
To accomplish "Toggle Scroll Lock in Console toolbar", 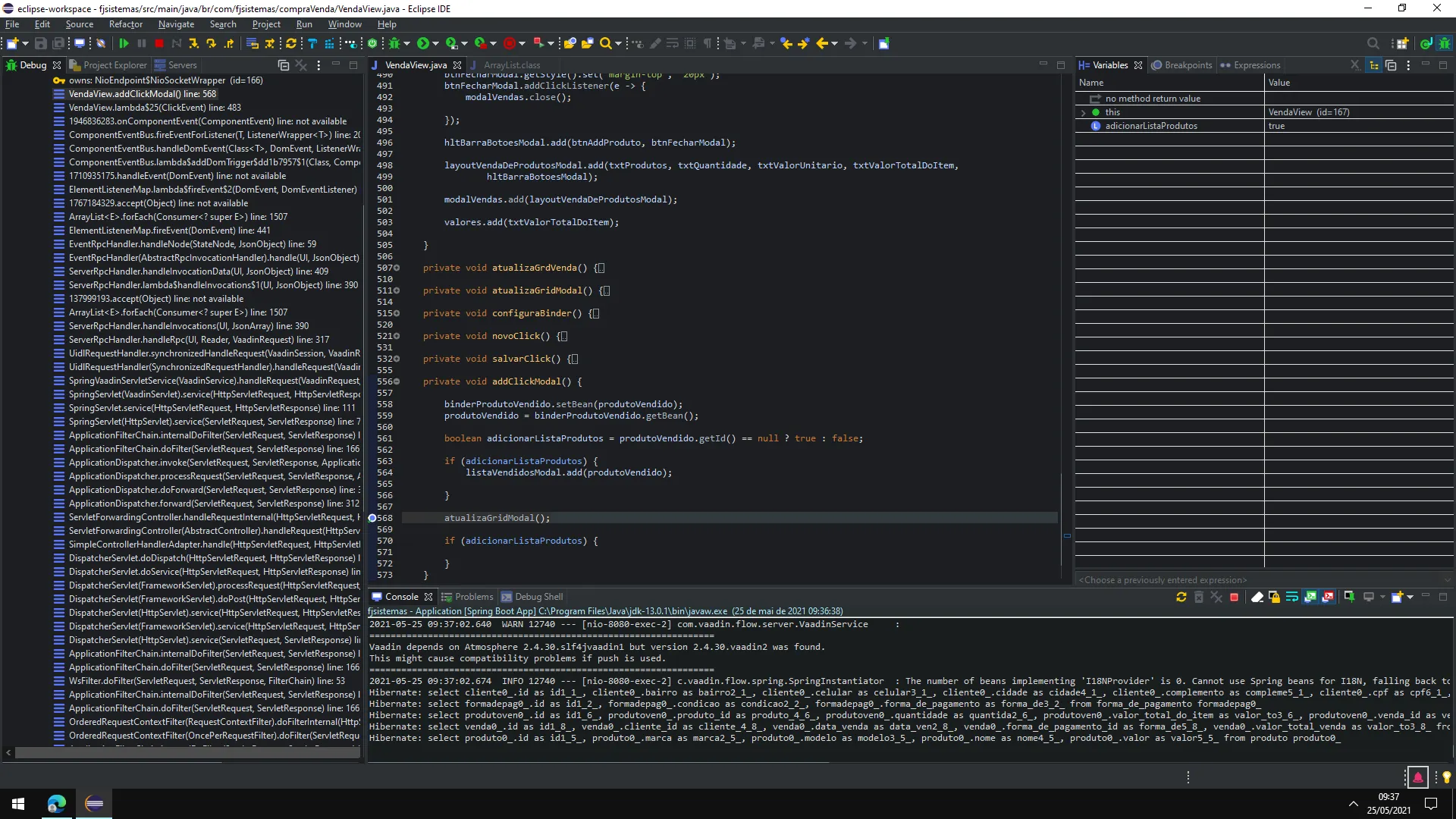I will (x=1274, y=598).
